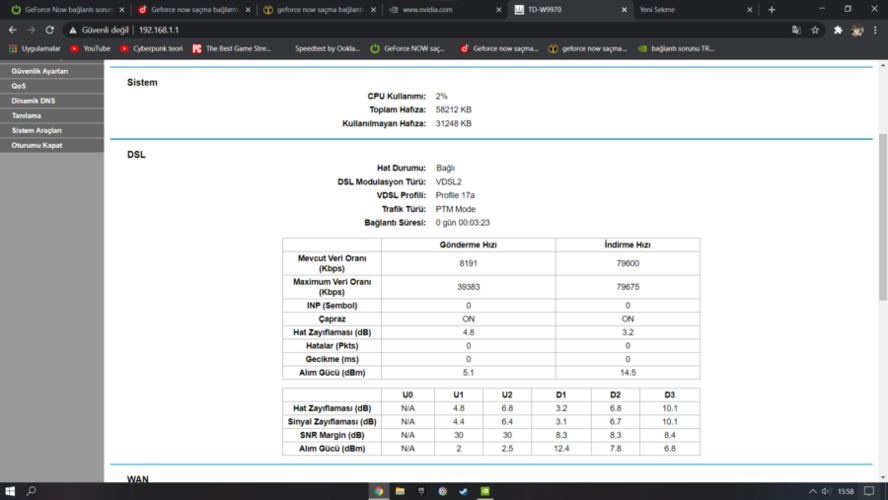Open the GeForce NOW saç... bookmark
Image resolution: width=888 pixels, height=500 pixels.
pos(408,49)
